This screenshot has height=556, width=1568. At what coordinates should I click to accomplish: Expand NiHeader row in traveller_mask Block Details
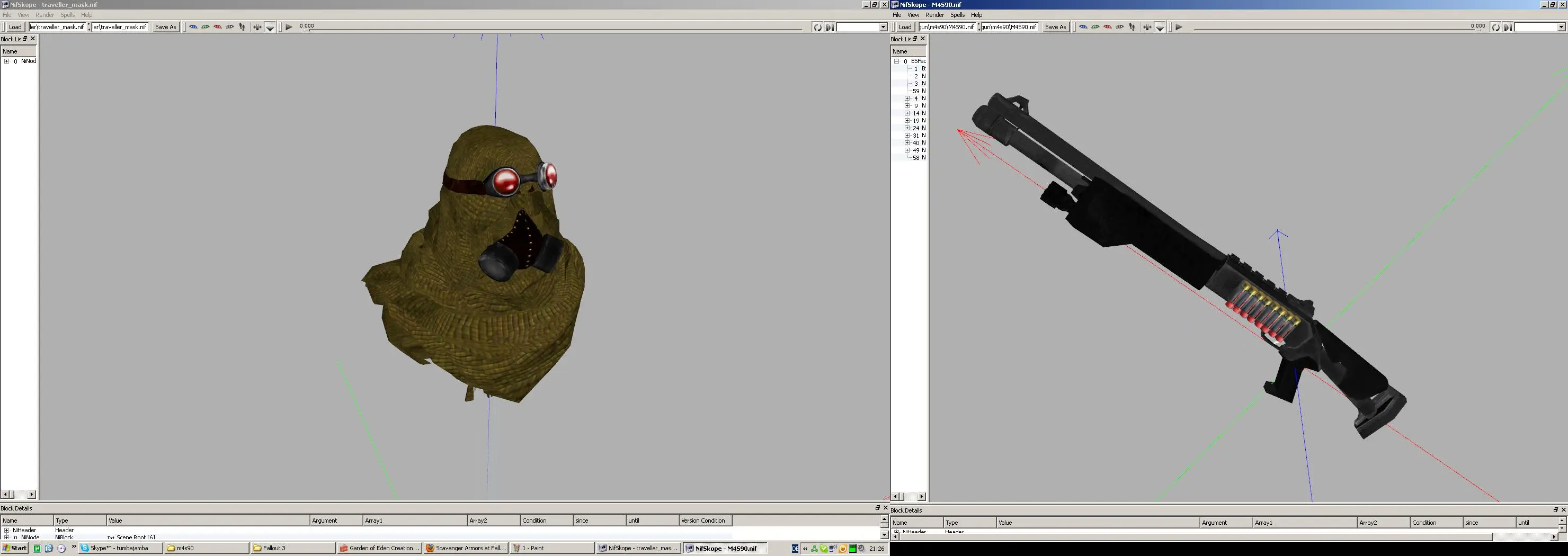pyautogui.click(x=7, y=531)
